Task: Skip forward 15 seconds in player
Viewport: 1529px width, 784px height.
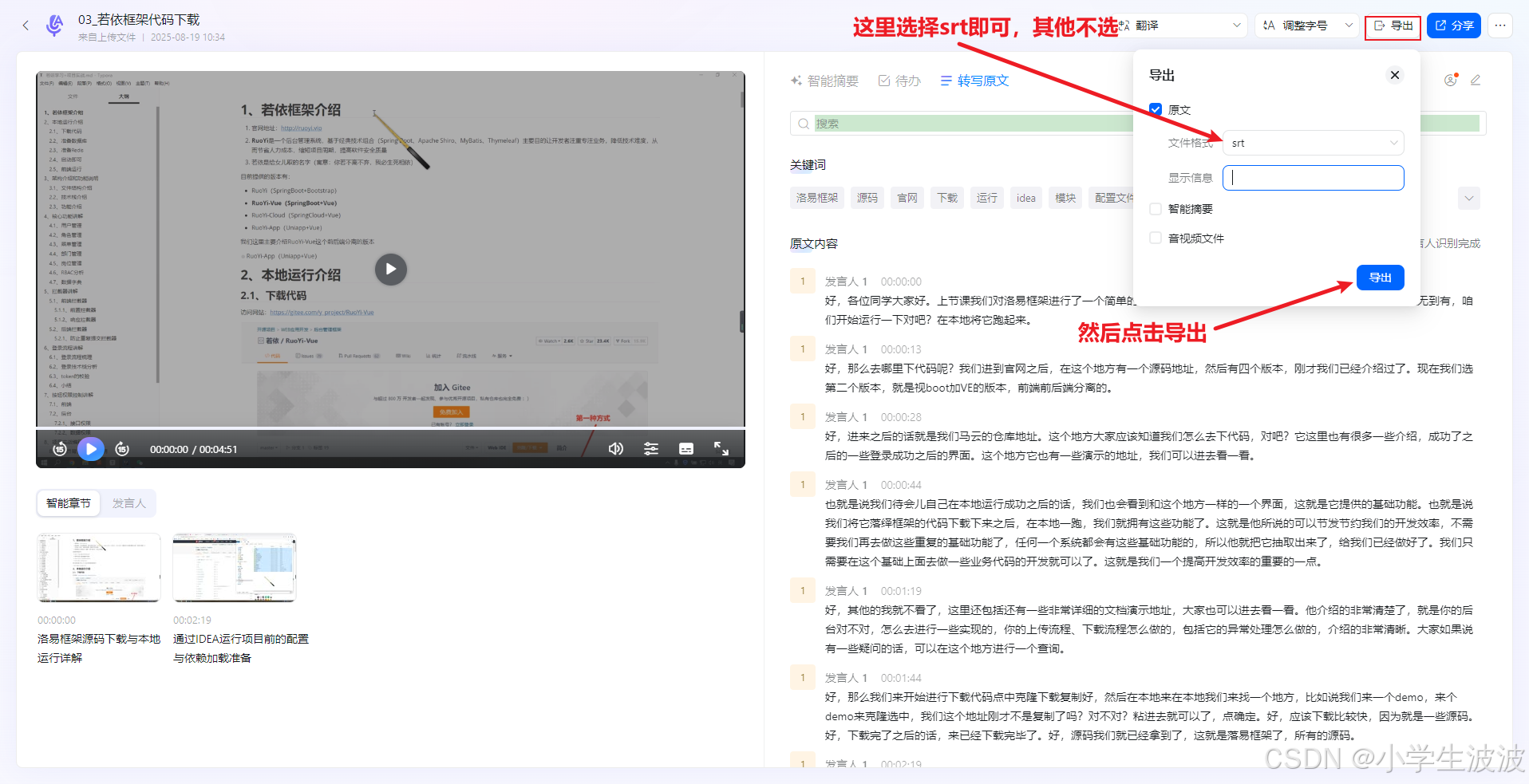Action: pos(122,449)
